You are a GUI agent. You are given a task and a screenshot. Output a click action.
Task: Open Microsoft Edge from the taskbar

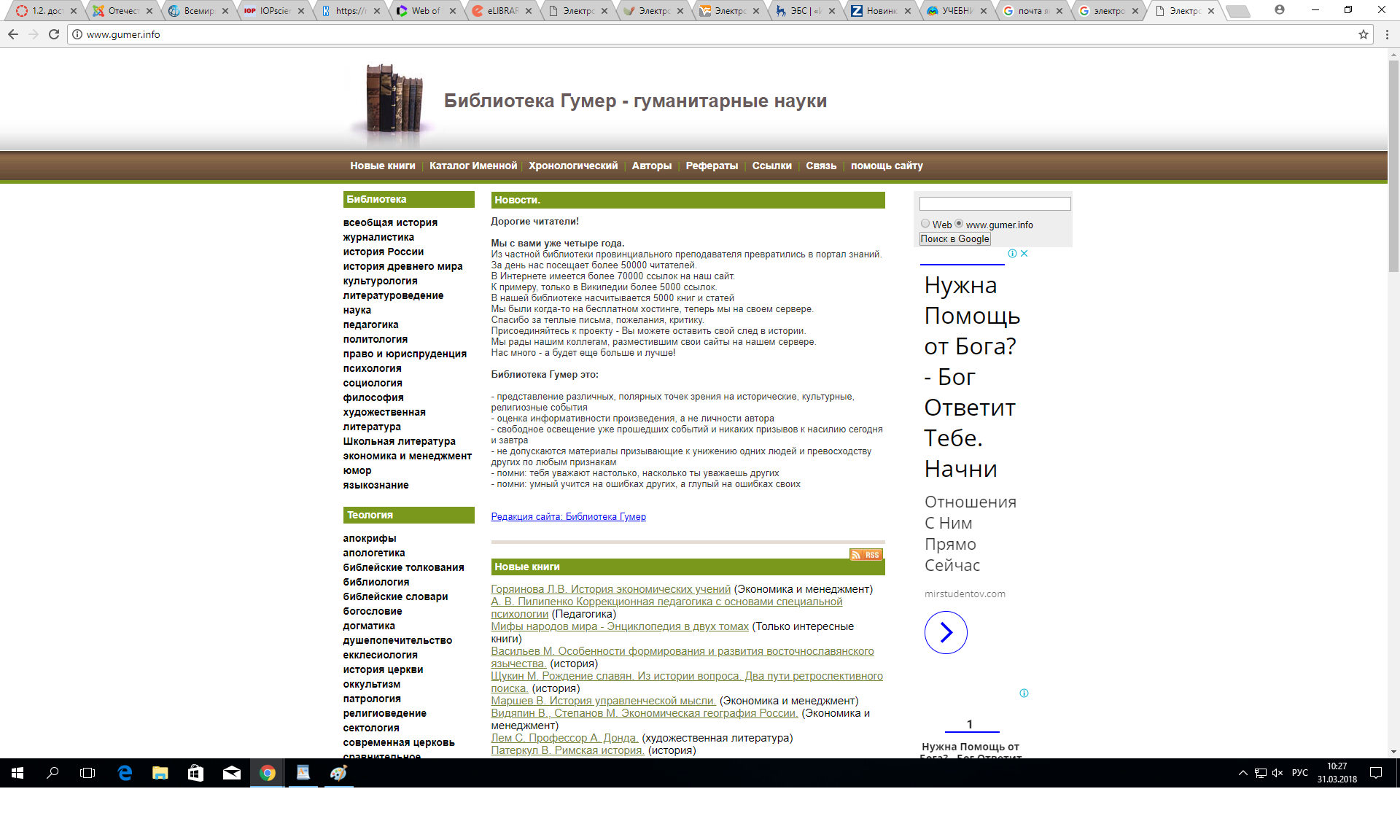click(125, 773)
